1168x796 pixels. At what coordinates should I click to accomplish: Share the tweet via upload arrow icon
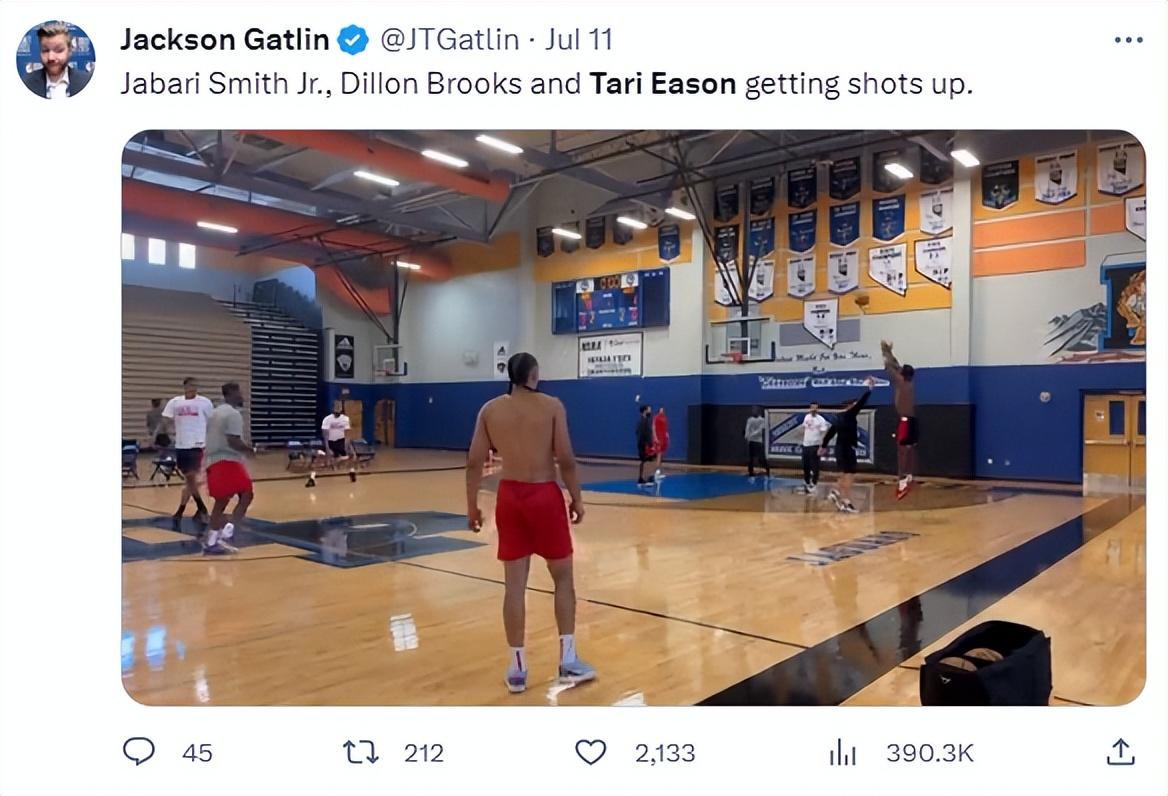1121,751
